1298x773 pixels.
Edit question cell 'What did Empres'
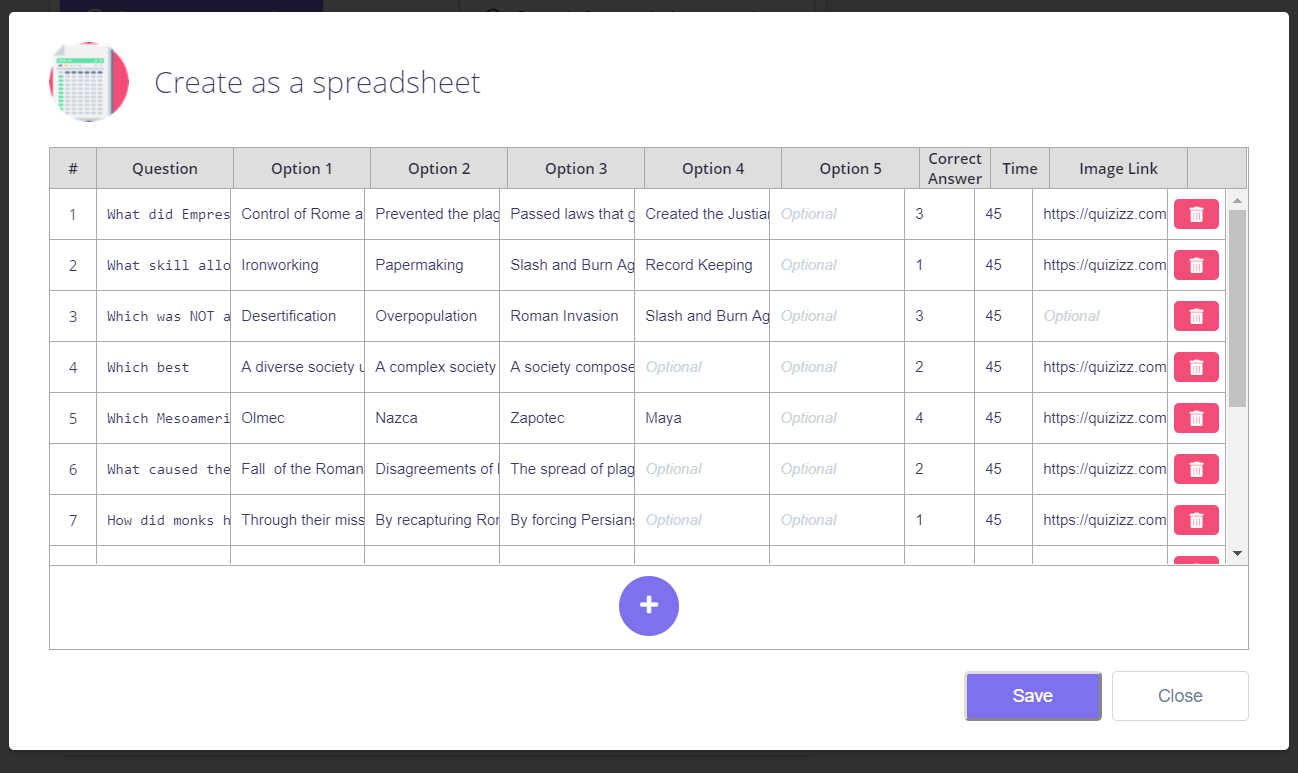coord(164,214)
